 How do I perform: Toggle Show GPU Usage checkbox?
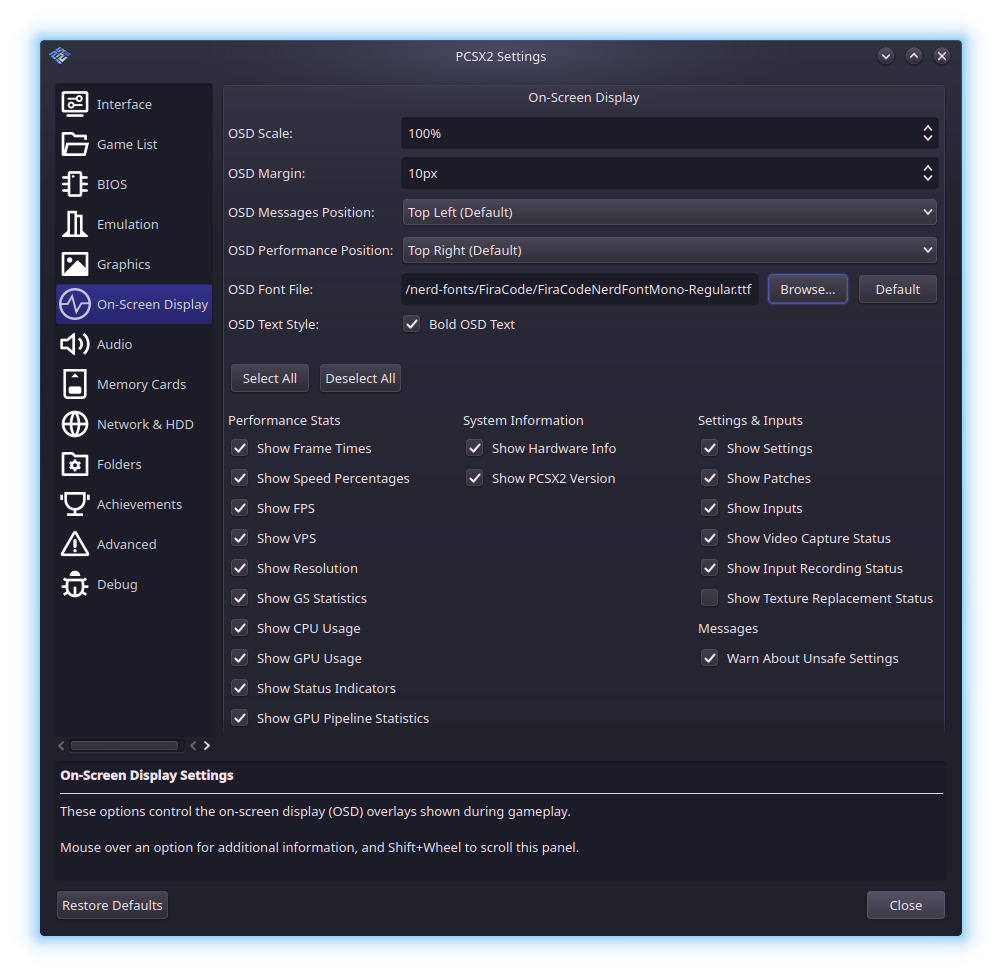(x=240, y=658)
